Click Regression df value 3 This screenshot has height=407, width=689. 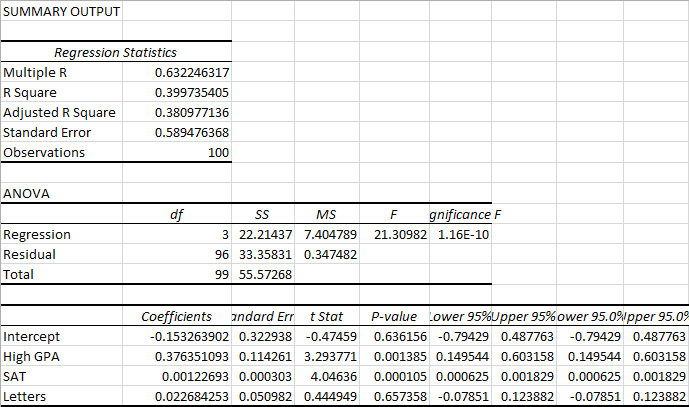point(177,234)
